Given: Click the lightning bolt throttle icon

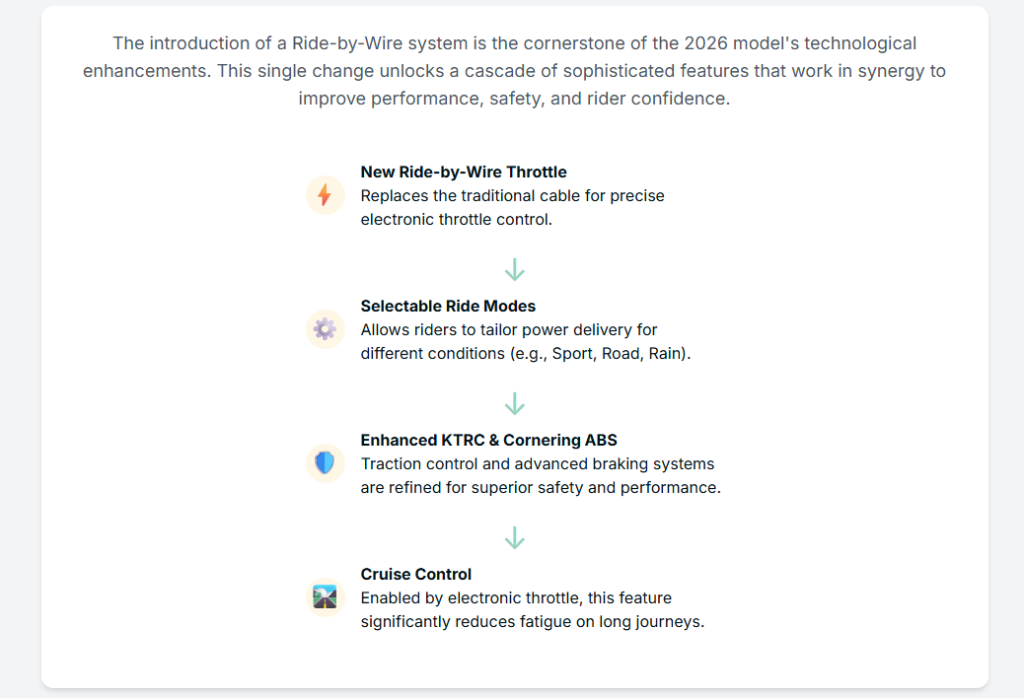Looking at the screenshot, I should (x=324, y=195).
